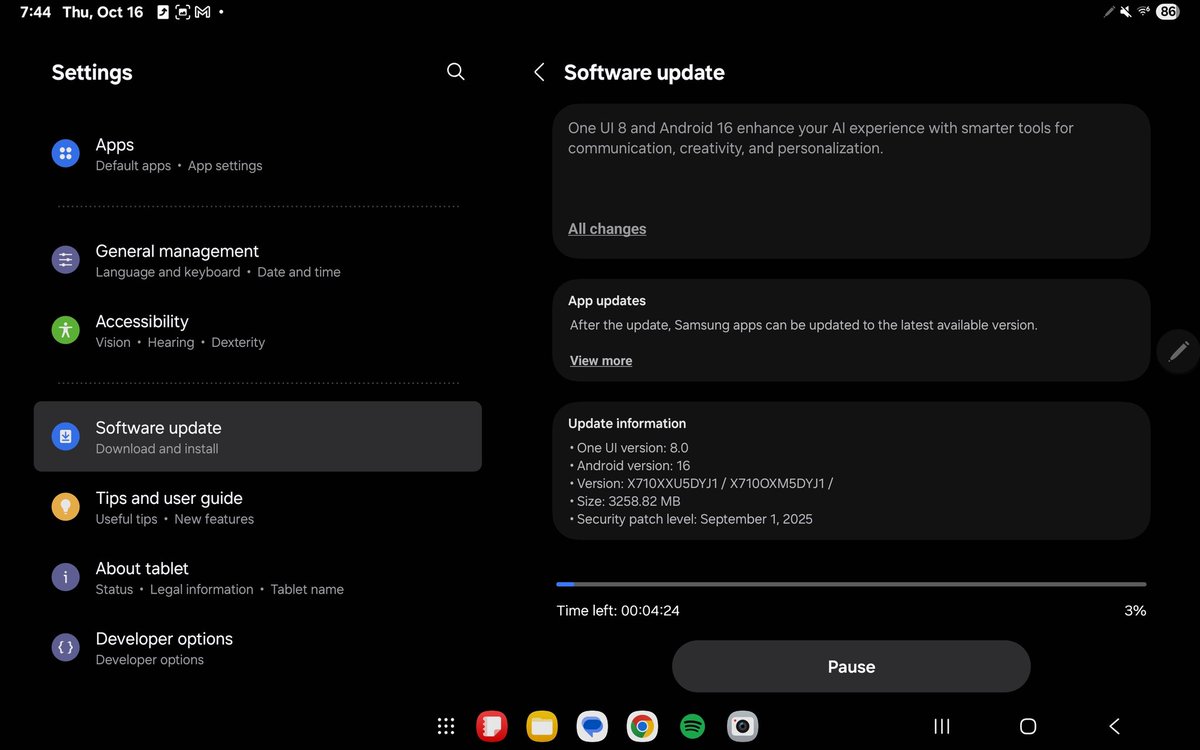Launch Chrome from the taskbar
Screen dimensions: 1200x750
click(x=642, y=726)
